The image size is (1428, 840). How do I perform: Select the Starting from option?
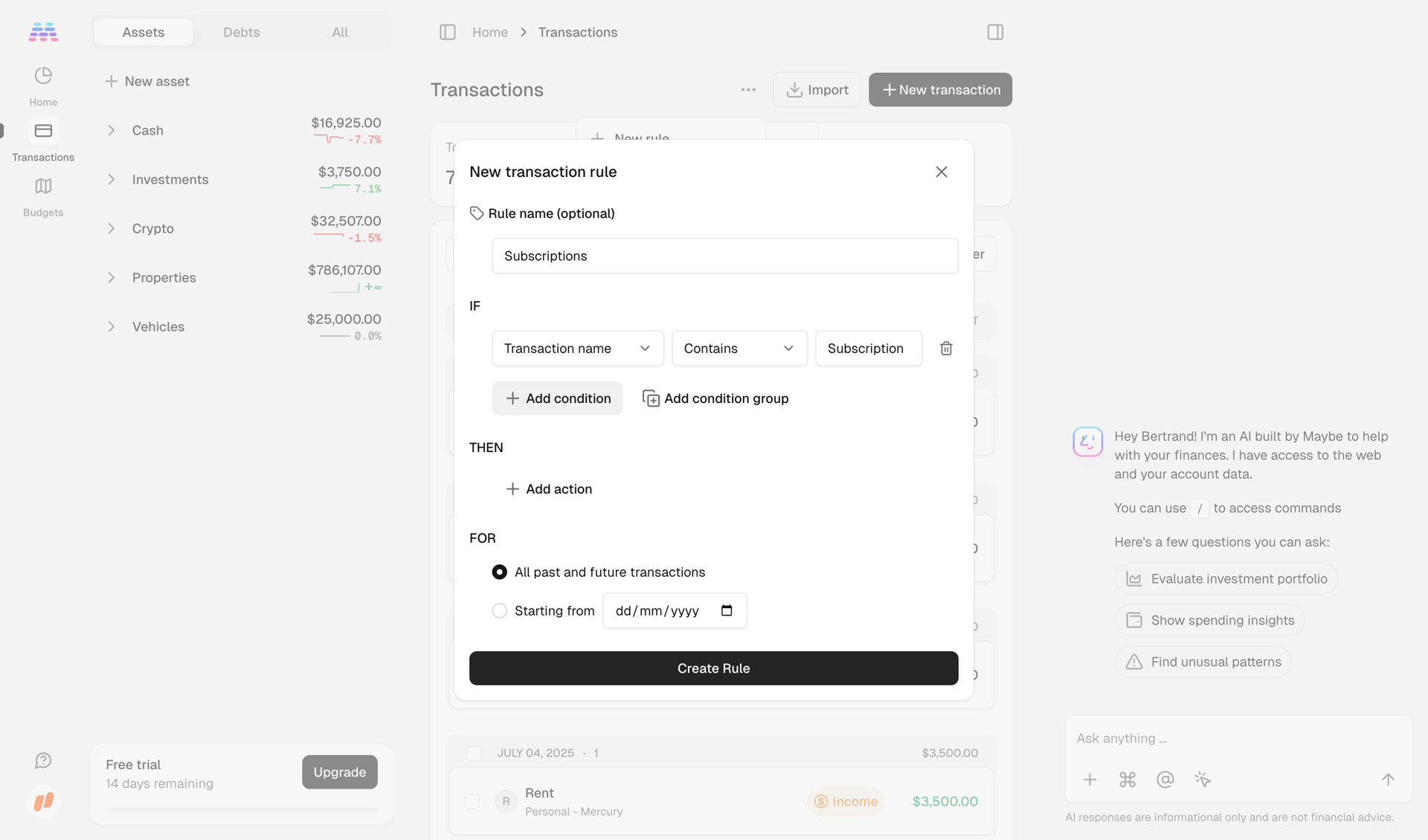499,610
